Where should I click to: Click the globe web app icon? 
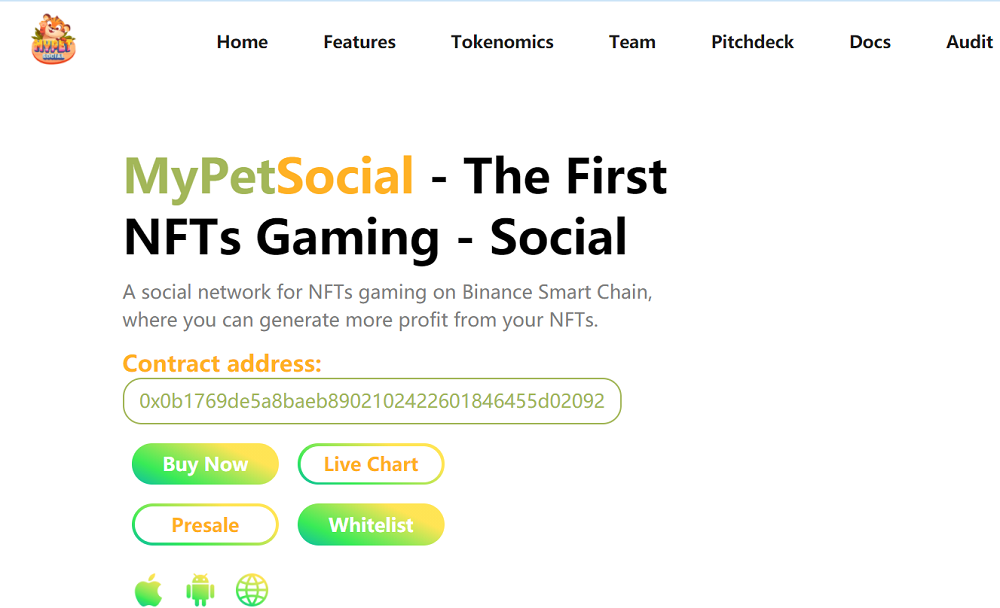(x=252, y=590)
